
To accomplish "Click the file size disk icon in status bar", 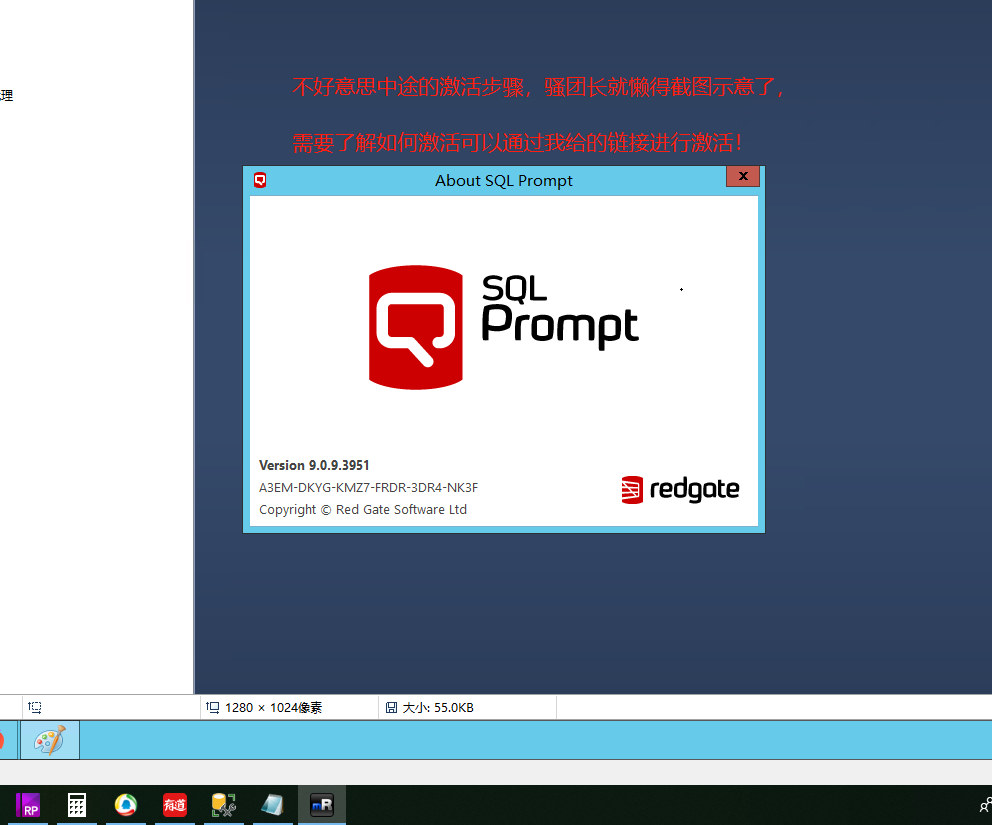I will coord(392,707).
